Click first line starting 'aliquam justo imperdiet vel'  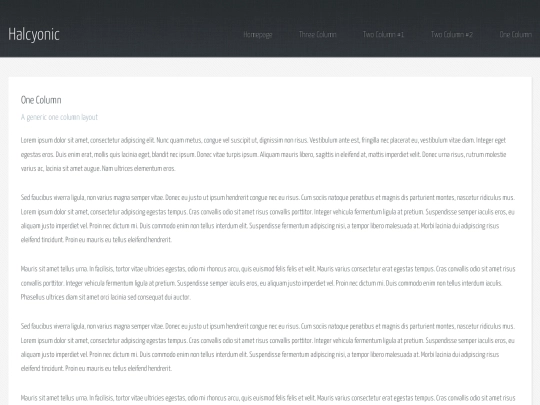(260, 226)
